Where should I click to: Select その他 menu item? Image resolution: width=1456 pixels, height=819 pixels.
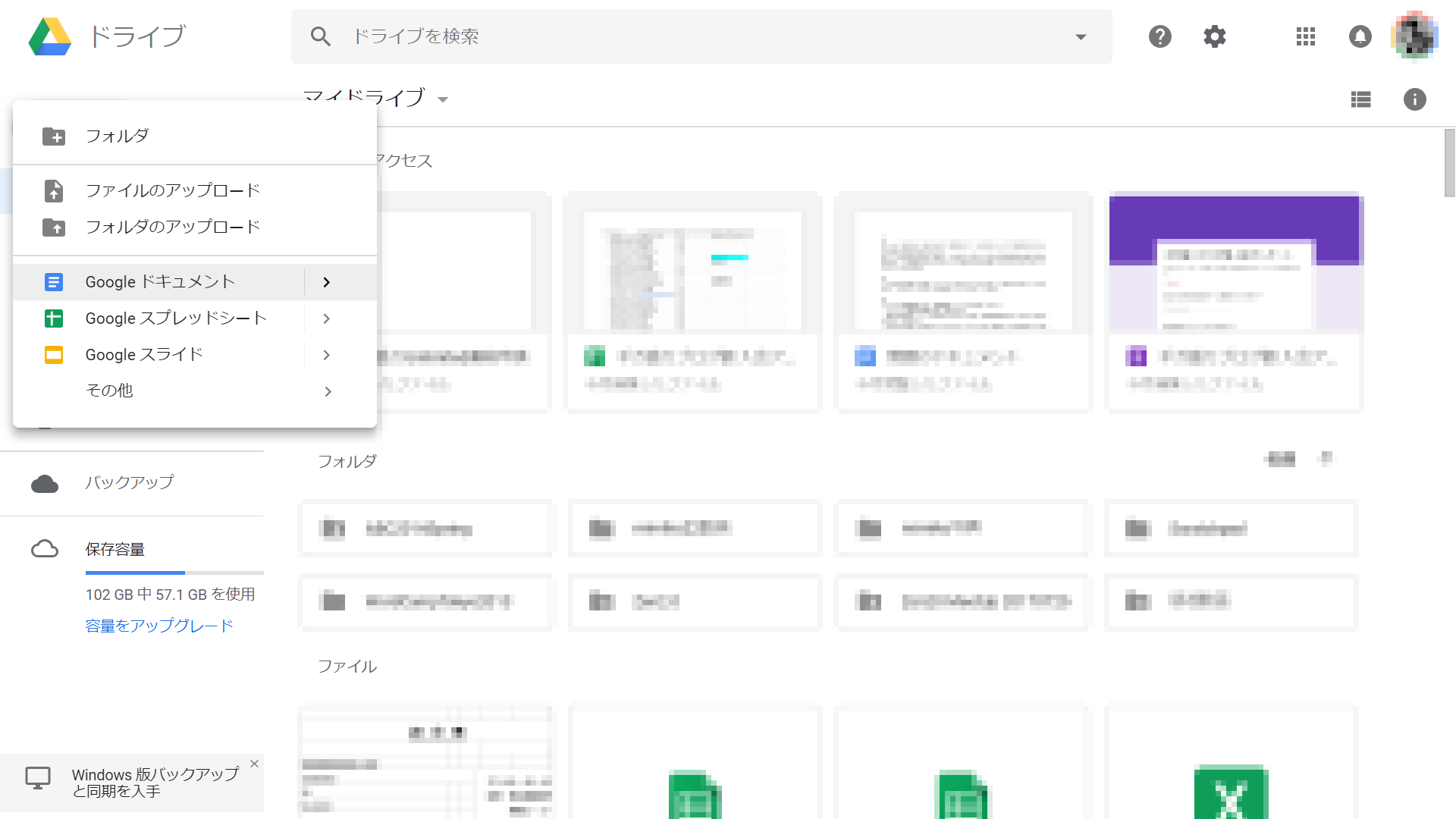(x=195, y=391)
